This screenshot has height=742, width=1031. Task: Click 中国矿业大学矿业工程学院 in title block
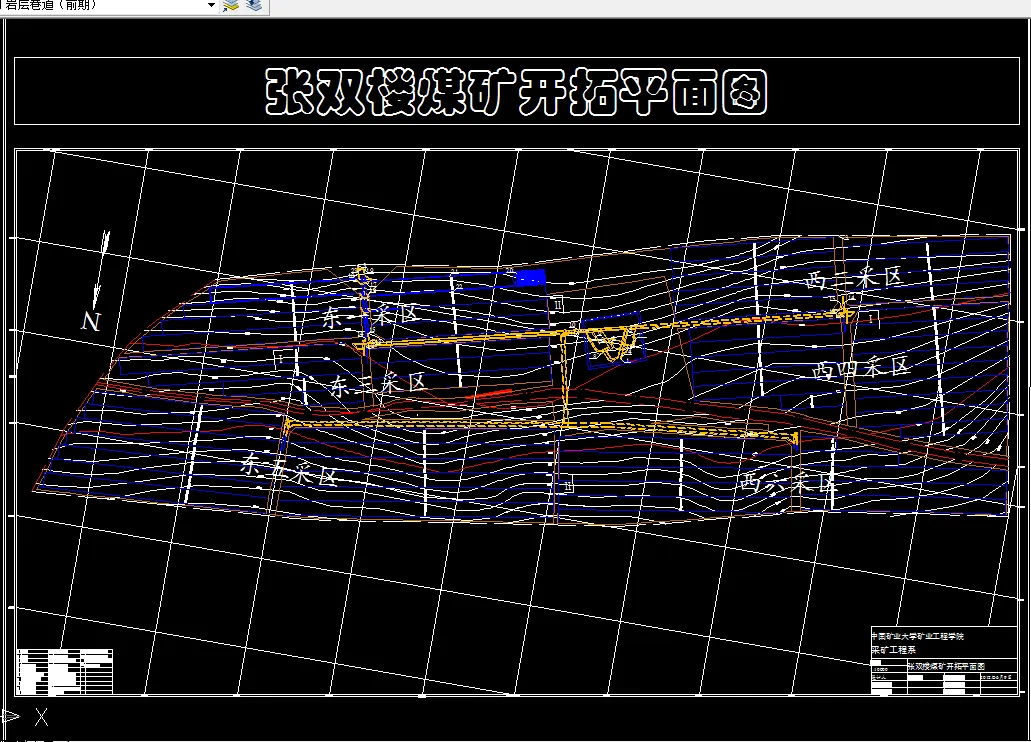click(918, 636)
